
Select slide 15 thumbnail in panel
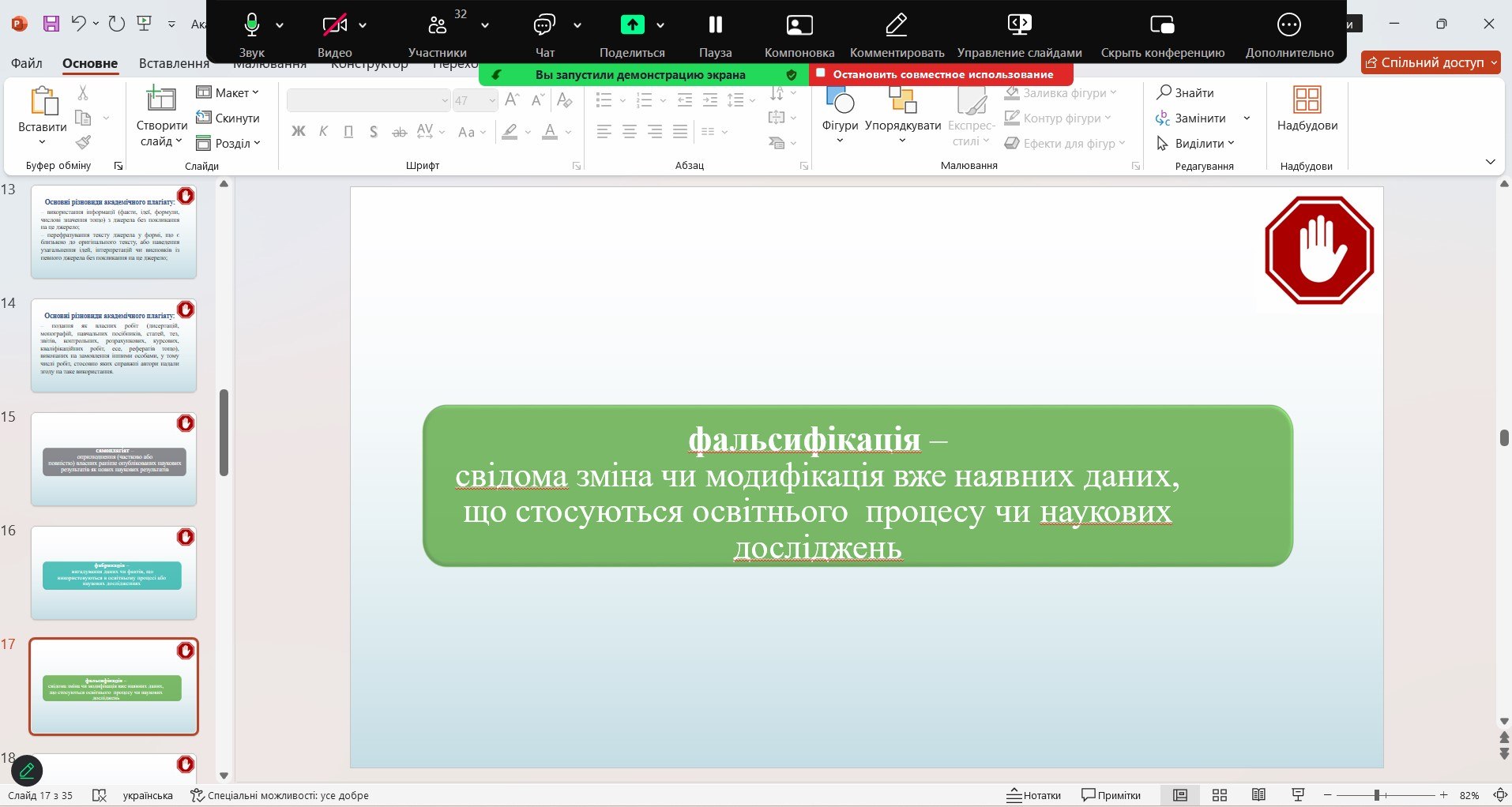[114, 459]
